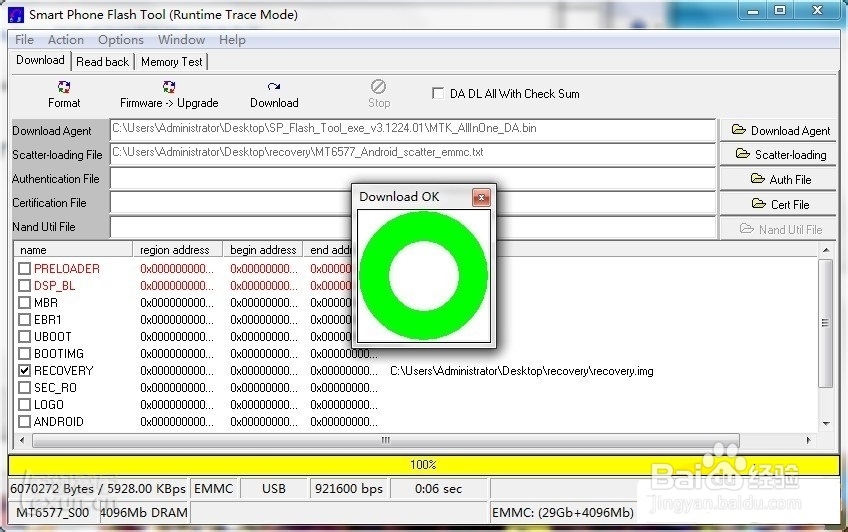Image resolution: width=848 pixels, height=532 pixels.
Task: Sort by the region address column header
Action: 178,250
